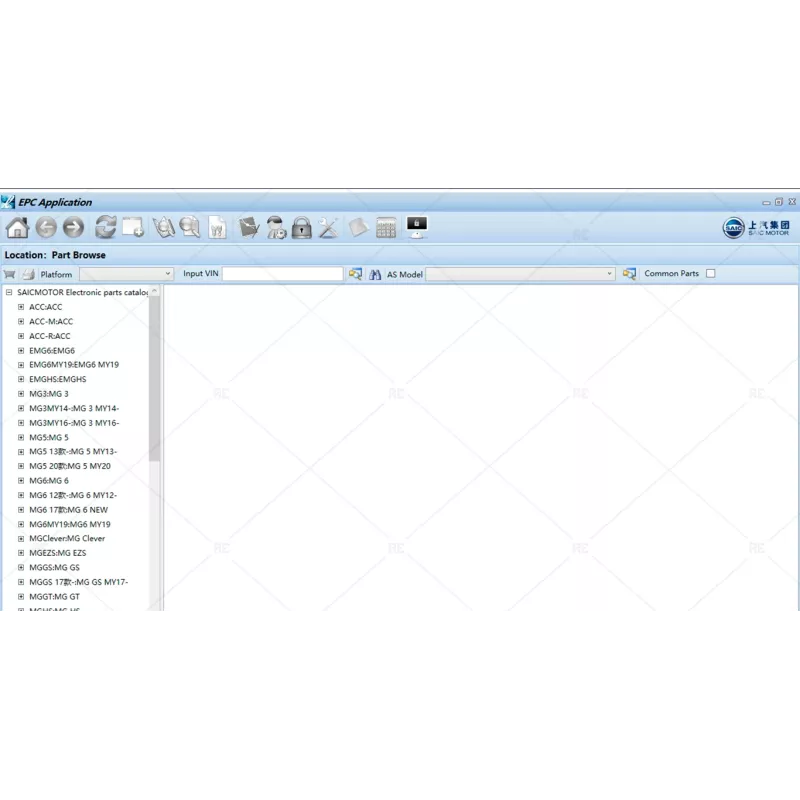
Task: Select the Back navigation arrow icon
Action: (47, 227)
